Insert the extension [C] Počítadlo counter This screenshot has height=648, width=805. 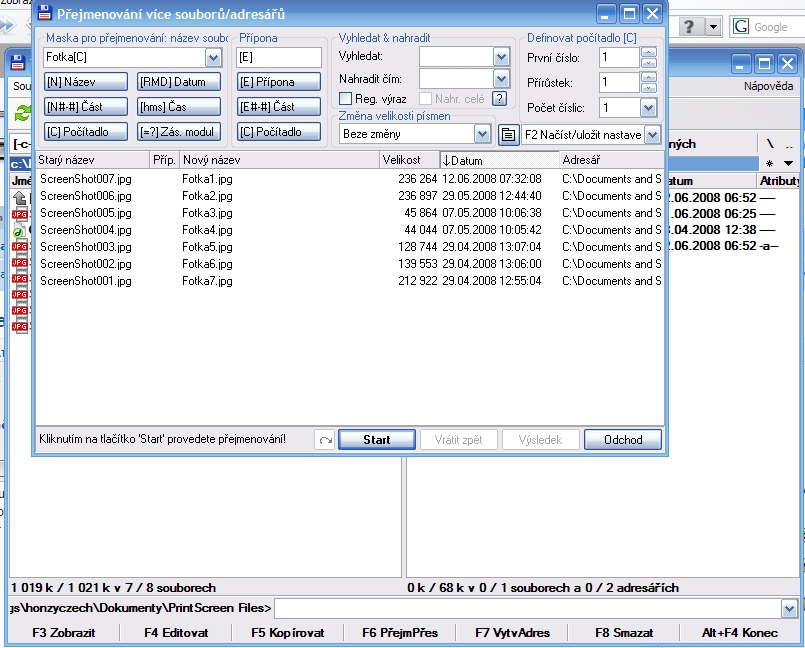tap(279, 132)
